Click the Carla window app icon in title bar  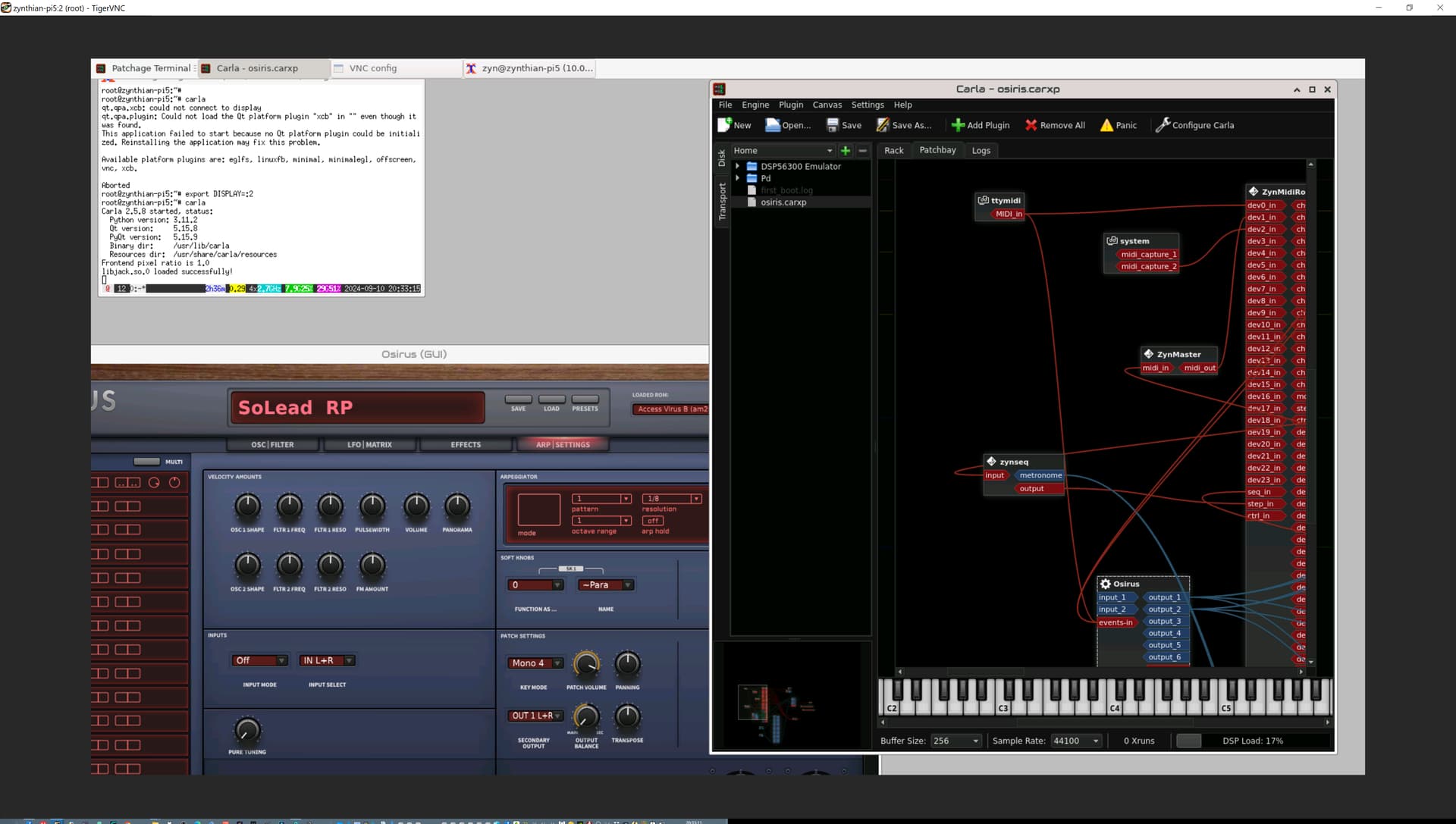[720, 89]
